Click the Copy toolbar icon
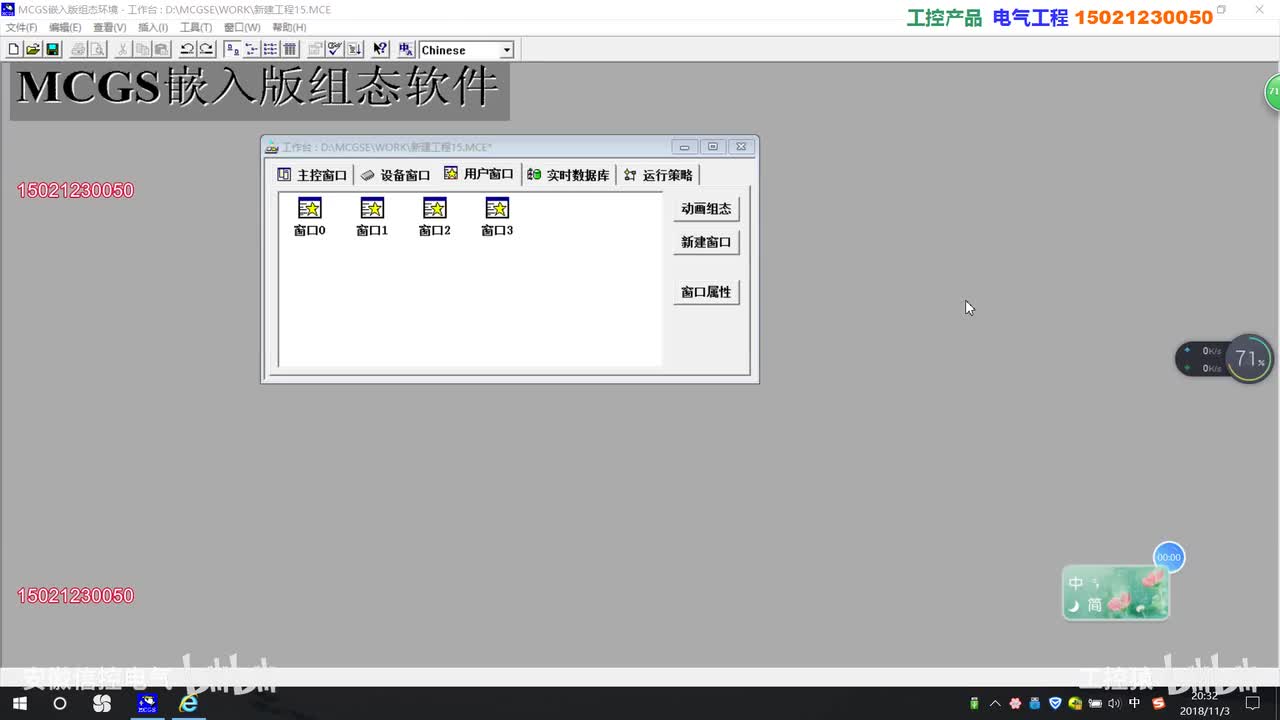 click(142, 49)
